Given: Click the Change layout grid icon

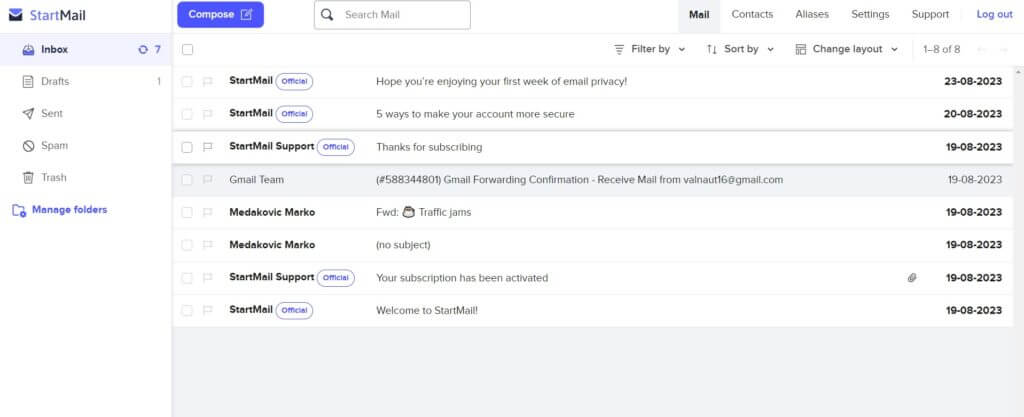Looking at the screenshot, I should pos(801,49).
